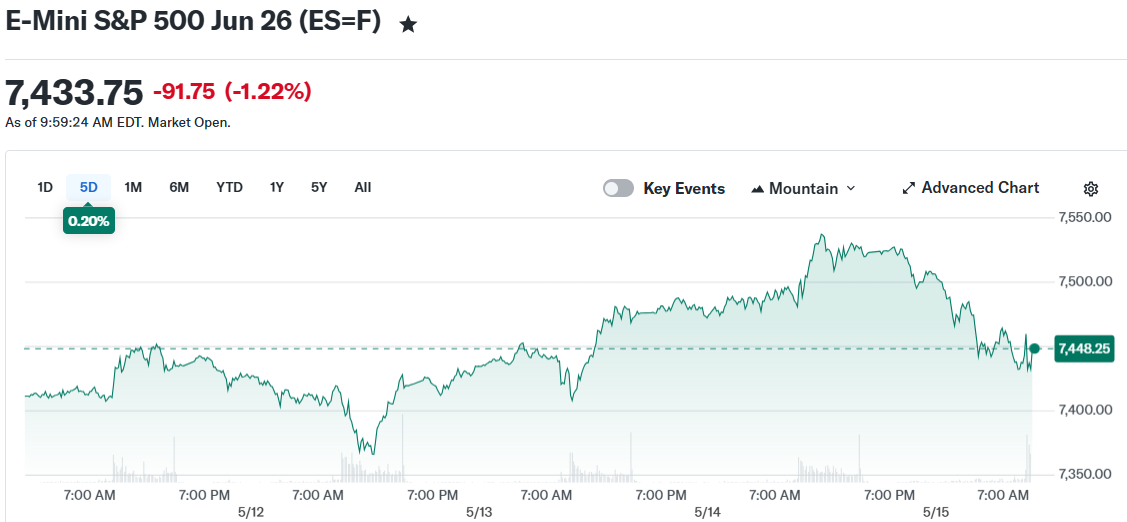Click the 5/12 date label

click(x=251, y=513)
